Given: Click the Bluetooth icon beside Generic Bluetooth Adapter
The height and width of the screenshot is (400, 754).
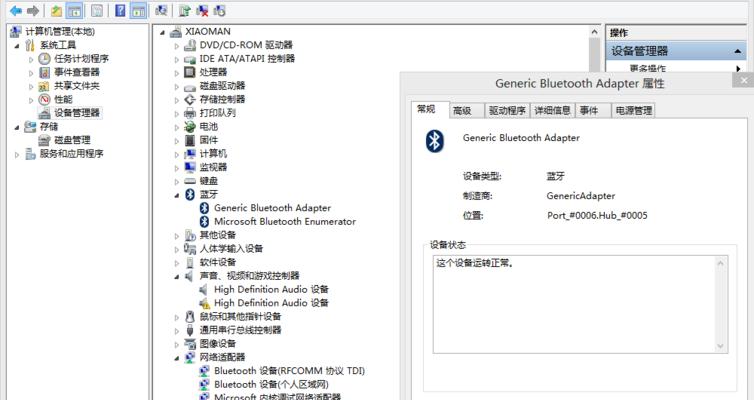Looking at the screenshot, I should 204,208.
